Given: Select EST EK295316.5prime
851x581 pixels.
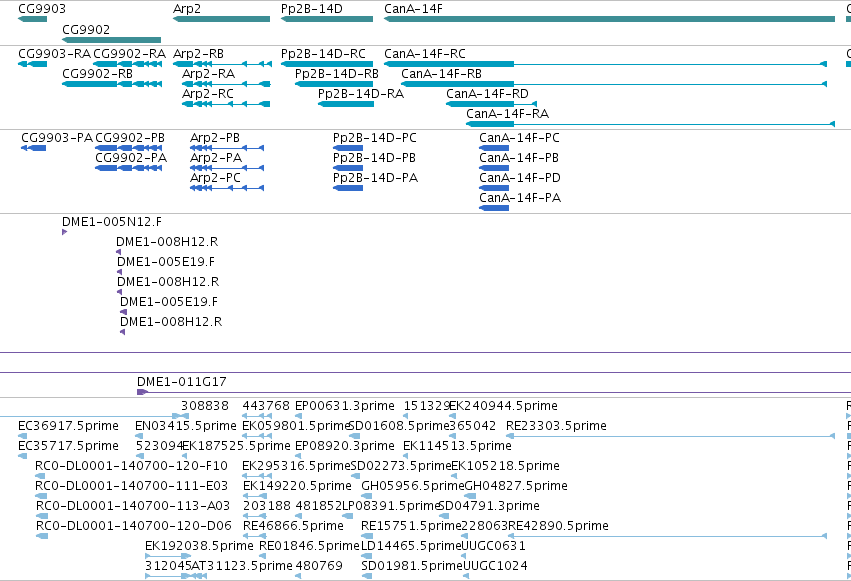Looking at the screenshot, I should tap(257, 476).
